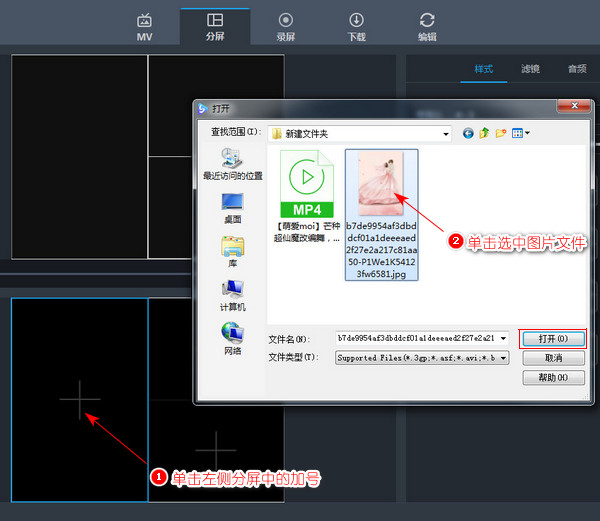The image size is (600, 521).
Task: Close the 打开 dialog window
Action: click(574, 106)
